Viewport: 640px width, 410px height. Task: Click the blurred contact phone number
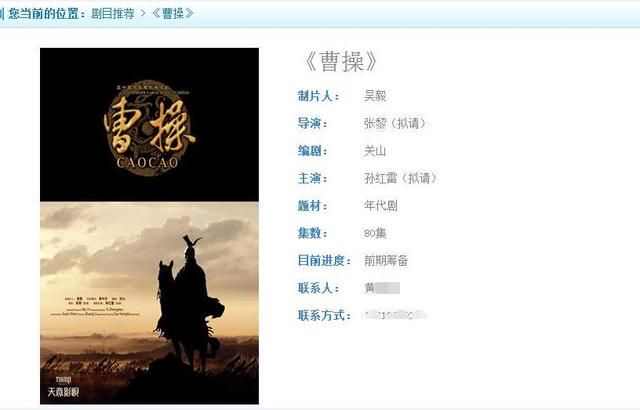tap(396, 315)
